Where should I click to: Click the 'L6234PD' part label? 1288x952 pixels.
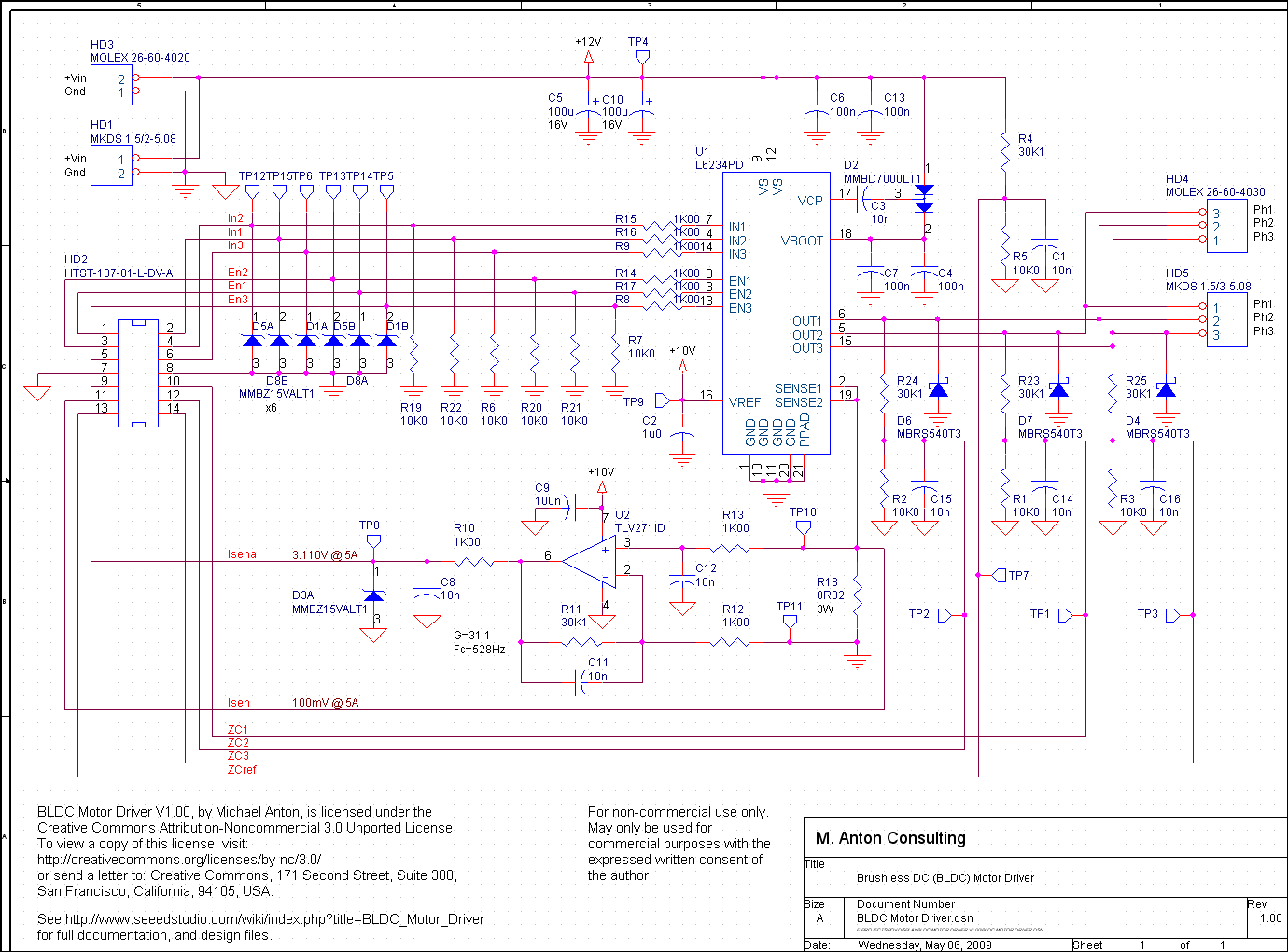719,165
